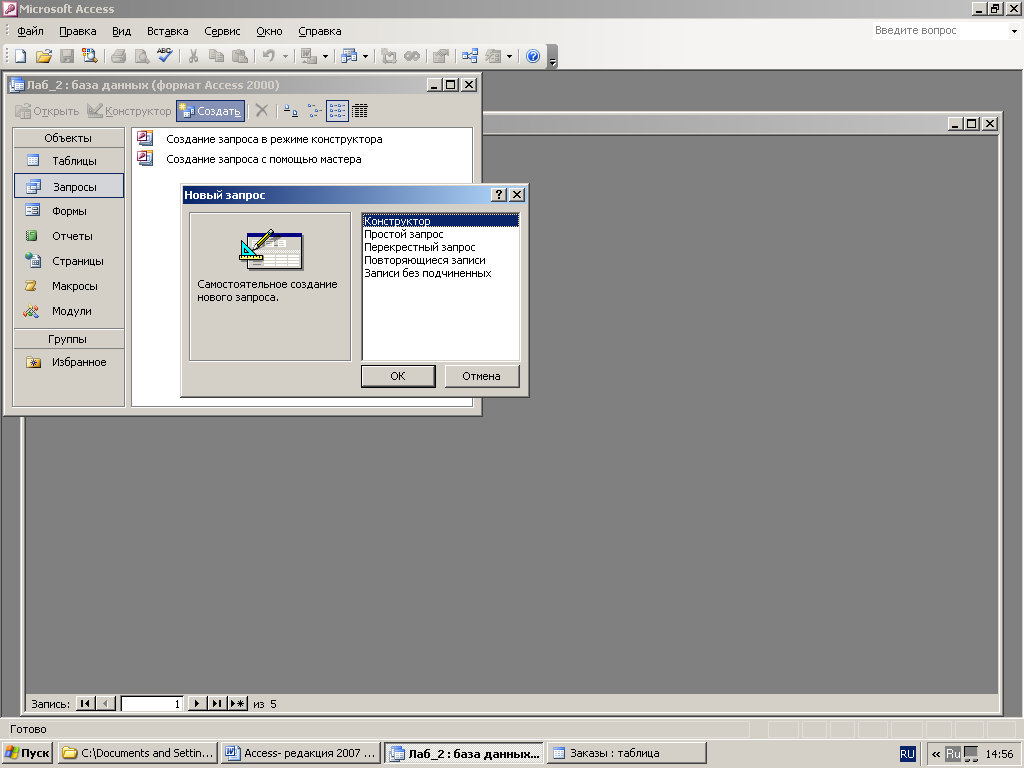Image resolution: width=1024 pixels, height=768 pixels.
Task: Click the Введите вопрос help field
Action: coord(940,31)
